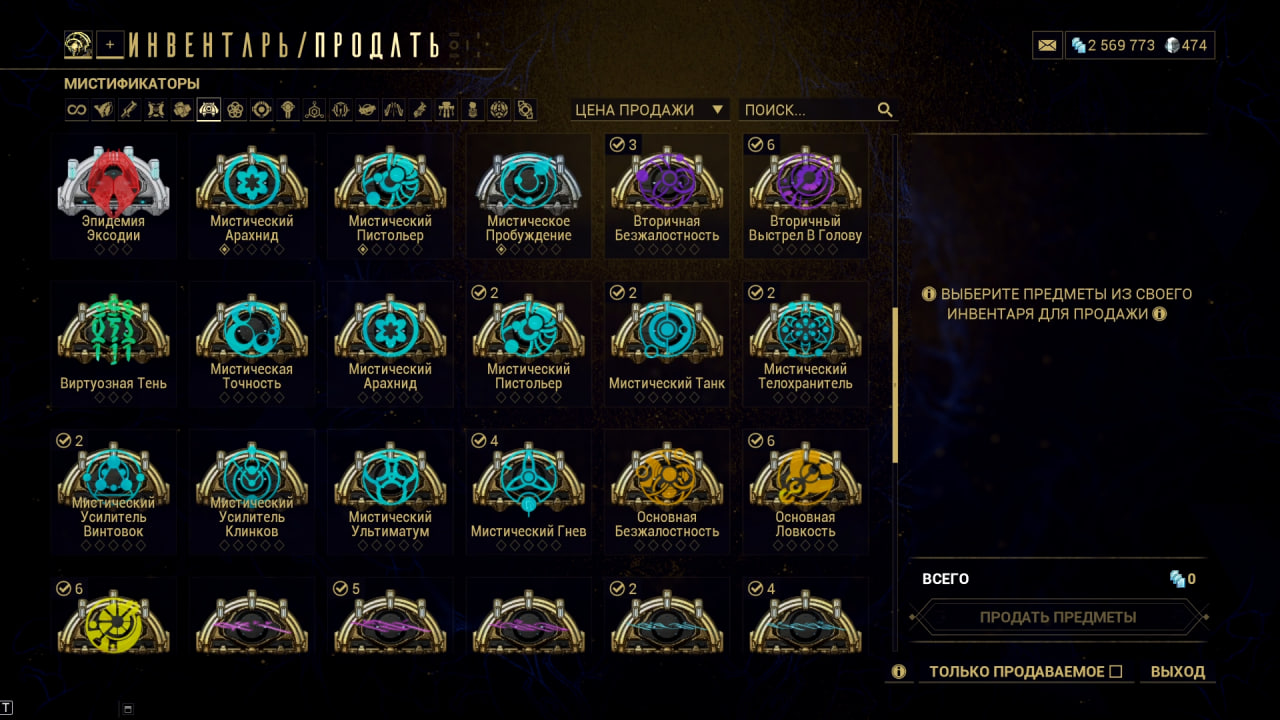
Task: Open the inbox envelope icon
Action: pos(1047,45)
